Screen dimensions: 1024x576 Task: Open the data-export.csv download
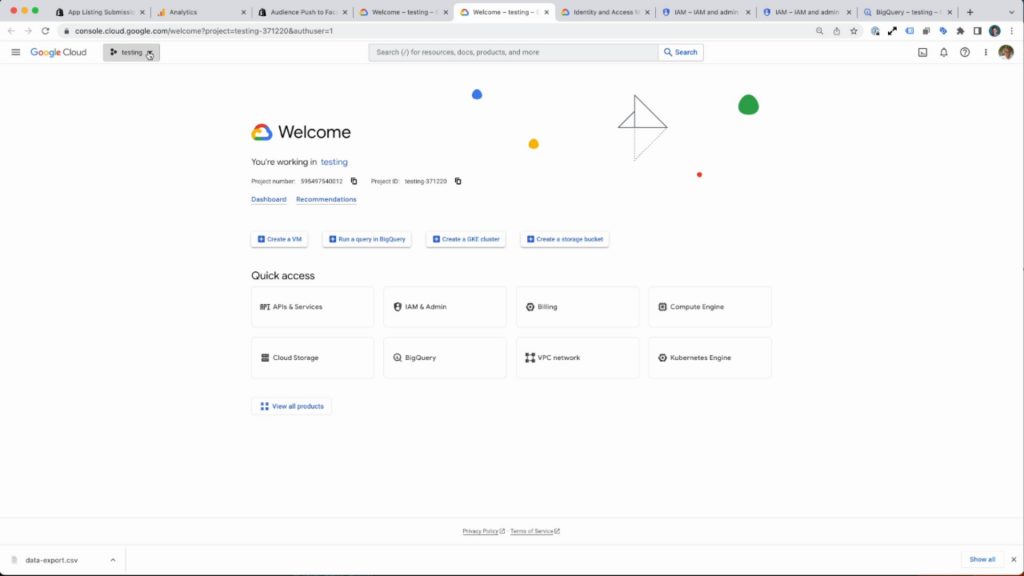click(x=51, y=560)
